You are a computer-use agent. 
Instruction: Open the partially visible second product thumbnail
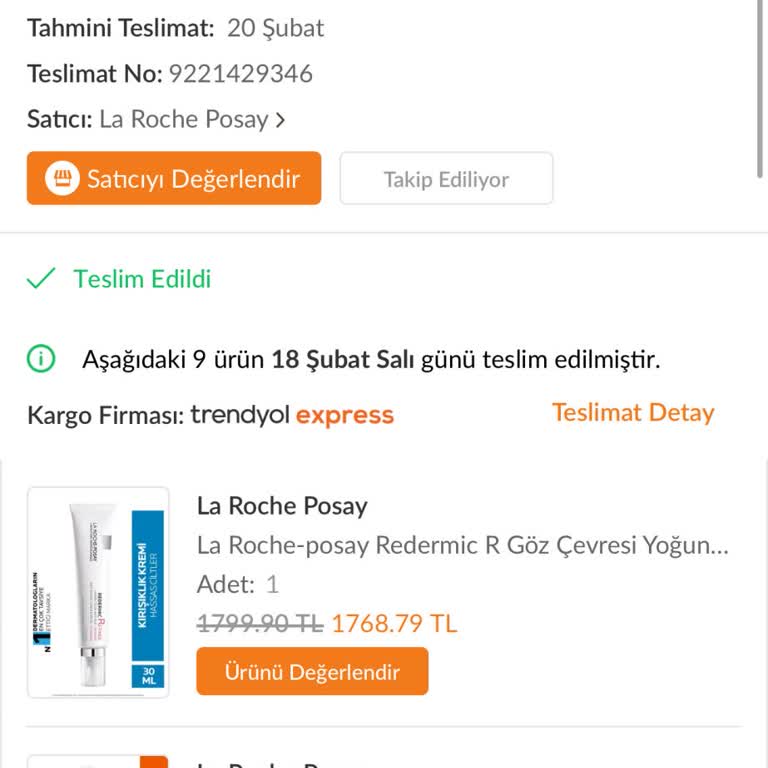pos(90,762)
